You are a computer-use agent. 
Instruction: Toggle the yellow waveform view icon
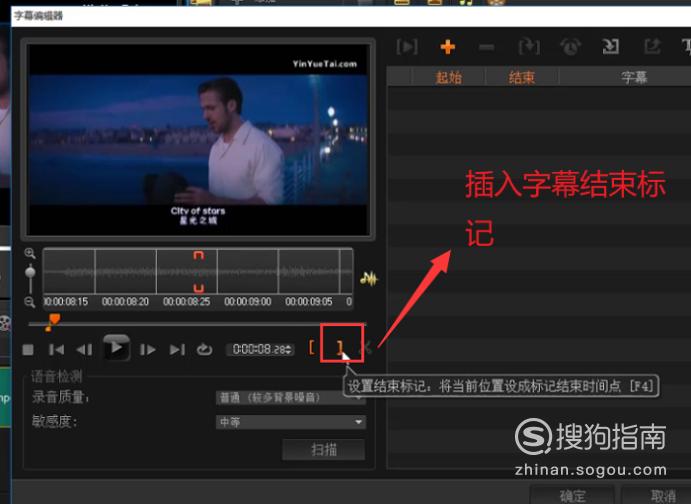tap(368, 279)
